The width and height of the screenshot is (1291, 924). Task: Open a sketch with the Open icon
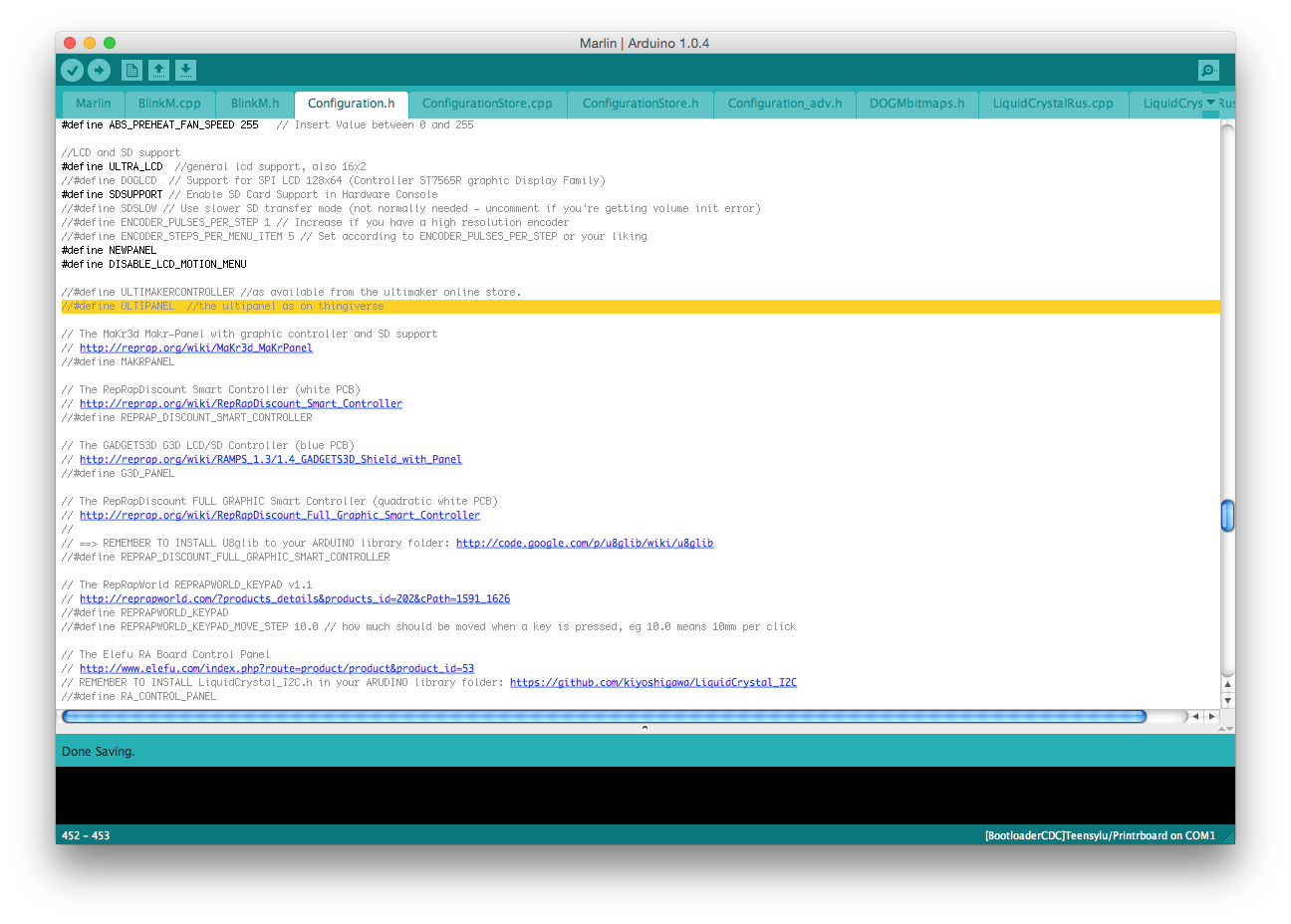pyautogui.click(x=158, y=70)
